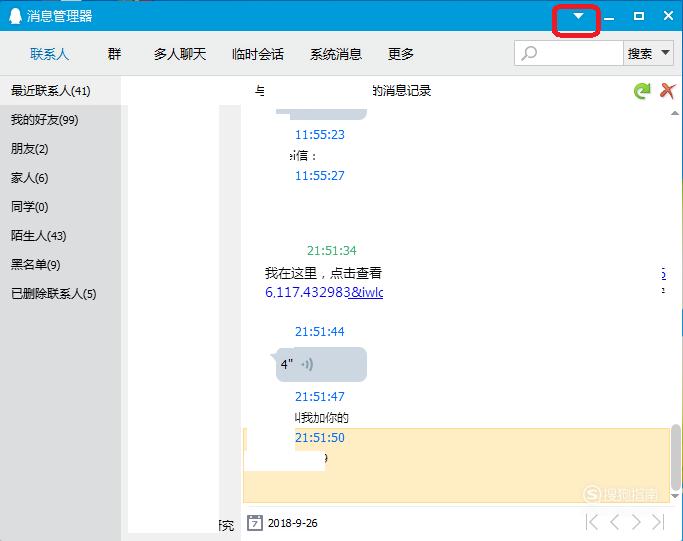The height and width of the screenshot is (541, 683).
Task: Click the timestamp 21:51:47
Action: 320,396
